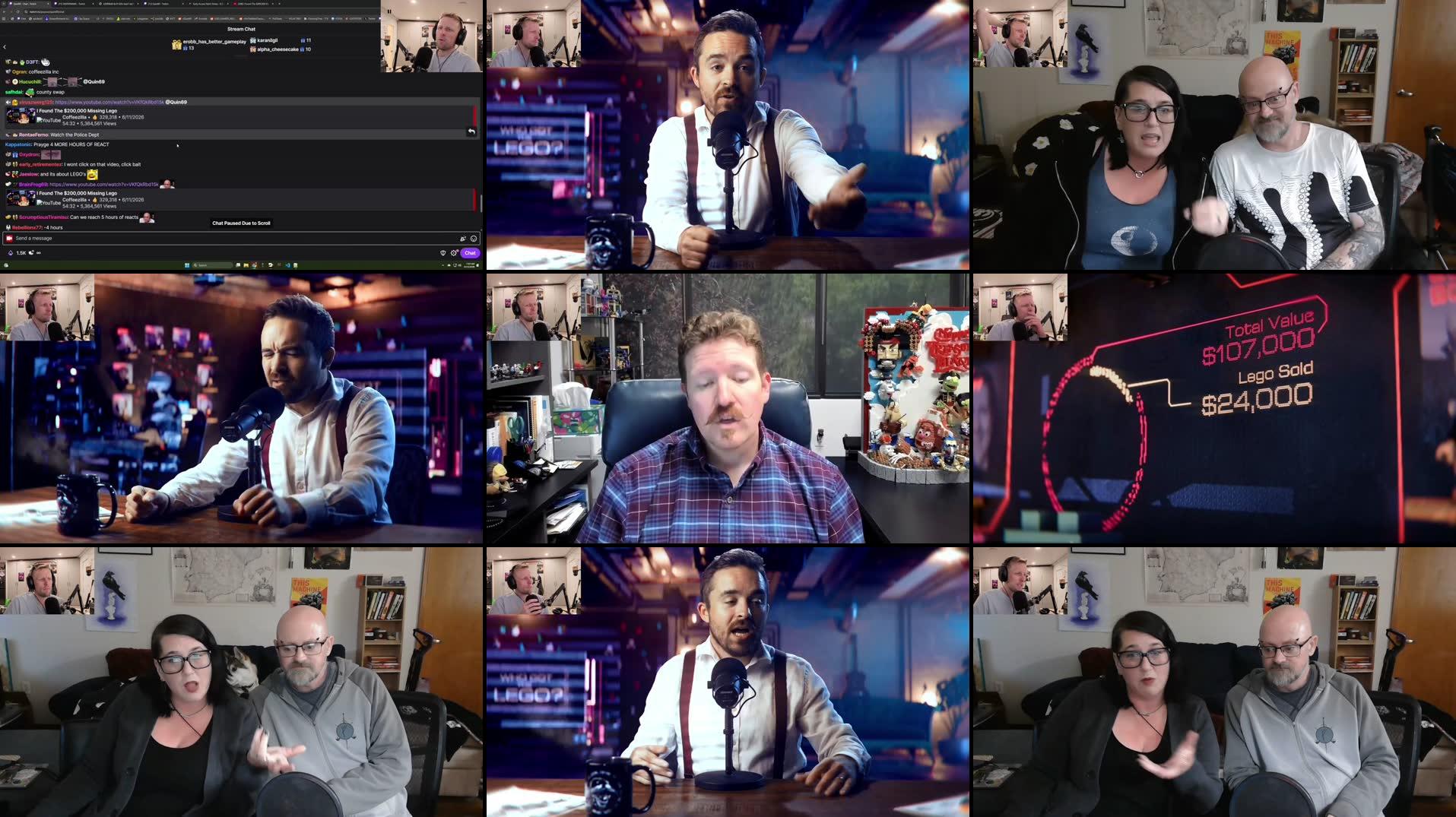Open the emote picker smiley icon
Image resolution: width=1456 pixels, height=817 pixels.
pyautogui.click(x=472, y=239)
